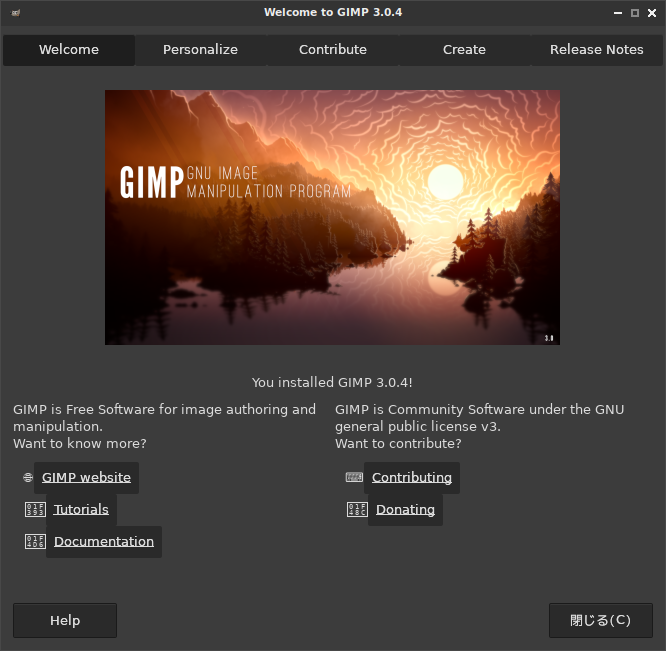Open the GIMP website link
Screen dimensions: 666x651
click(x=86, y=478)
